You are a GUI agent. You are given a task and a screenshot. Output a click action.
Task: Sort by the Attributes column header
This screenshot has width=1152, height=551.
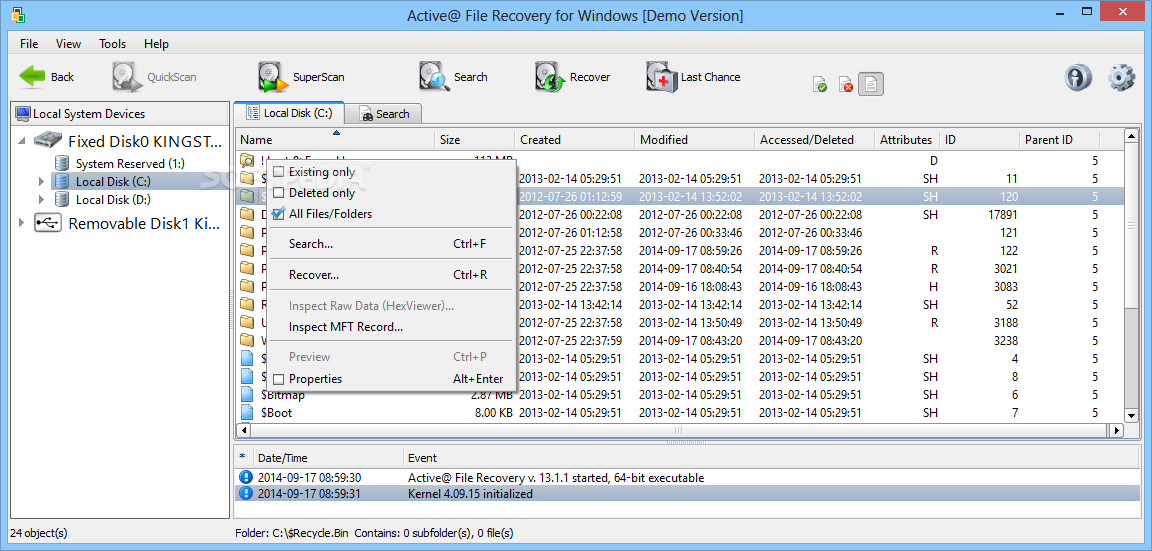[906, 140]
